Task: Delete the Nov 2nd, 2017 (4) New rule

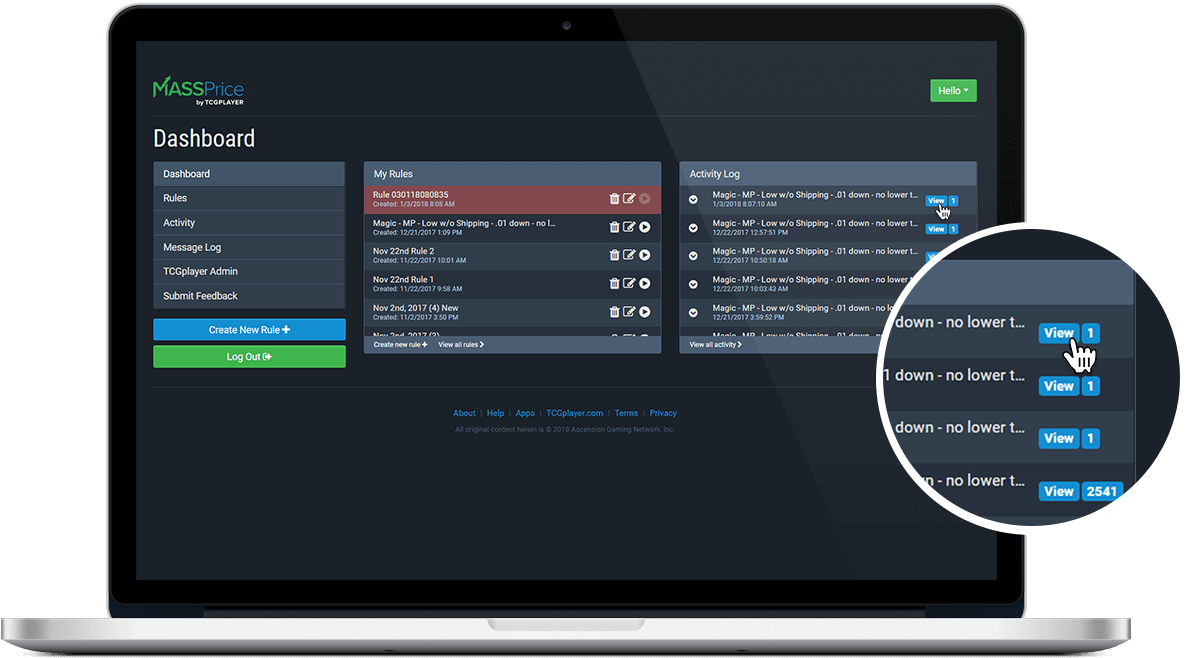Action: [614, 312]
